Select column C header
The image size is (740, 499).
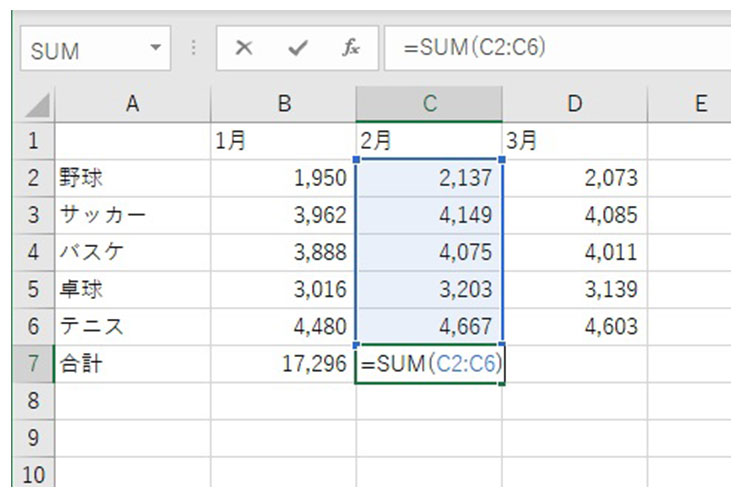[x=428, y=103]
